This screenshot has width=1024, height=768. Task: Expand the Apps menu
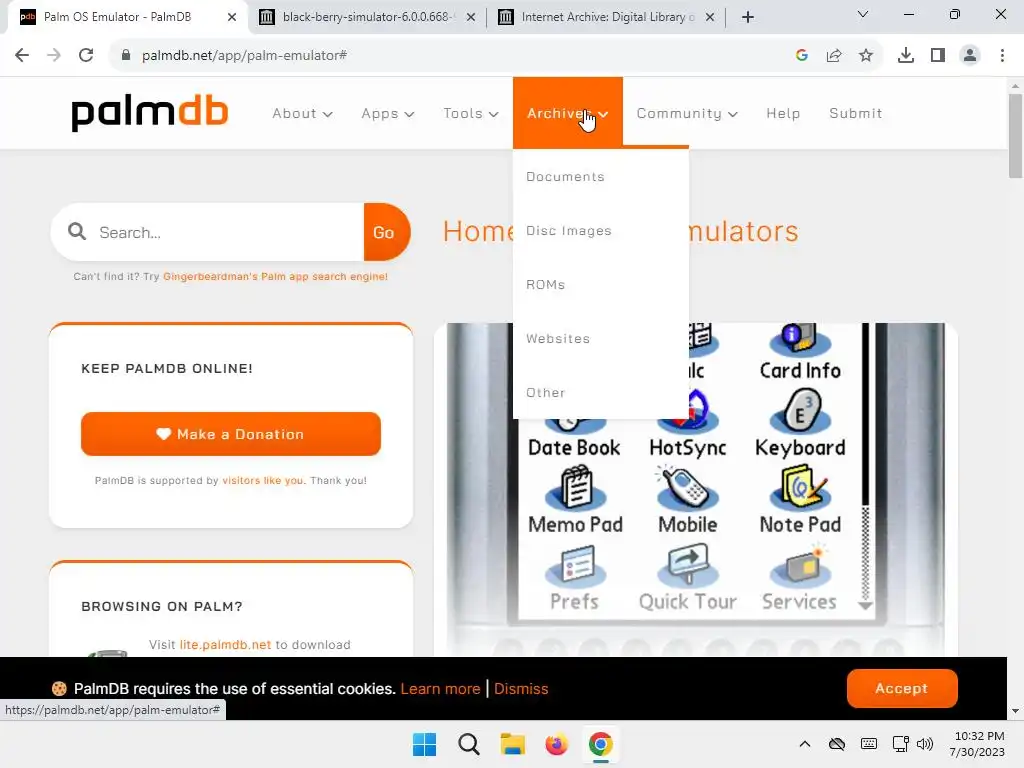pyautogui.click(x=388, y=114)
